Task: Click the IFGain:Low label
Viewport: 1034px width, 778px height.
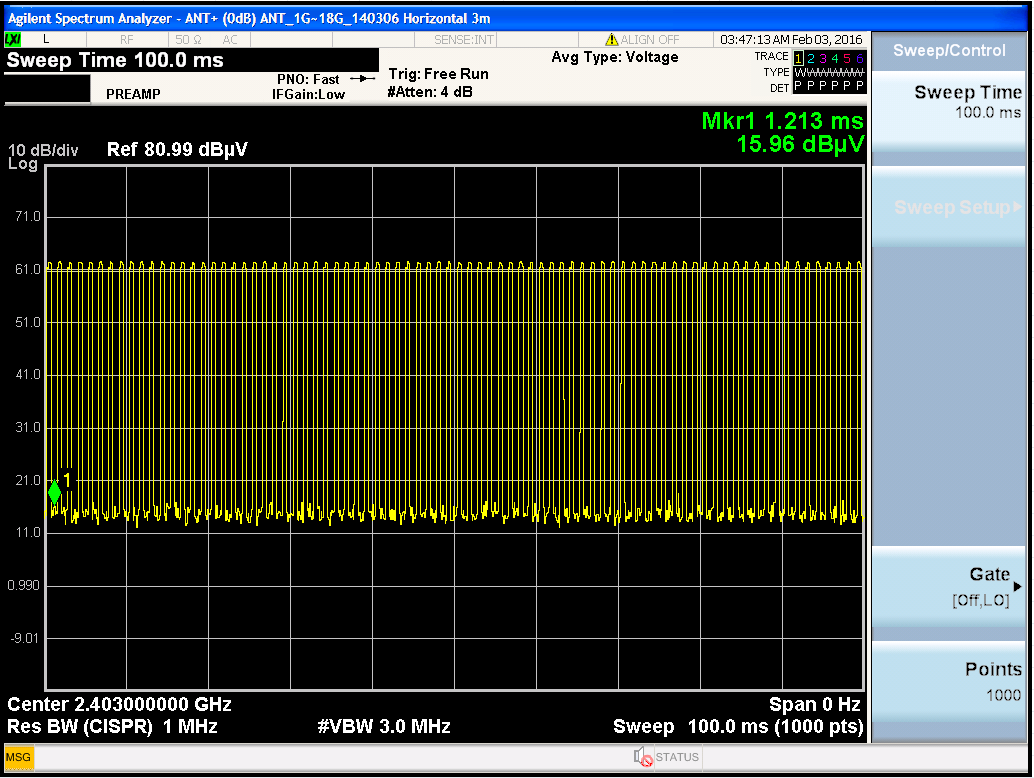Action: point(309,94)
